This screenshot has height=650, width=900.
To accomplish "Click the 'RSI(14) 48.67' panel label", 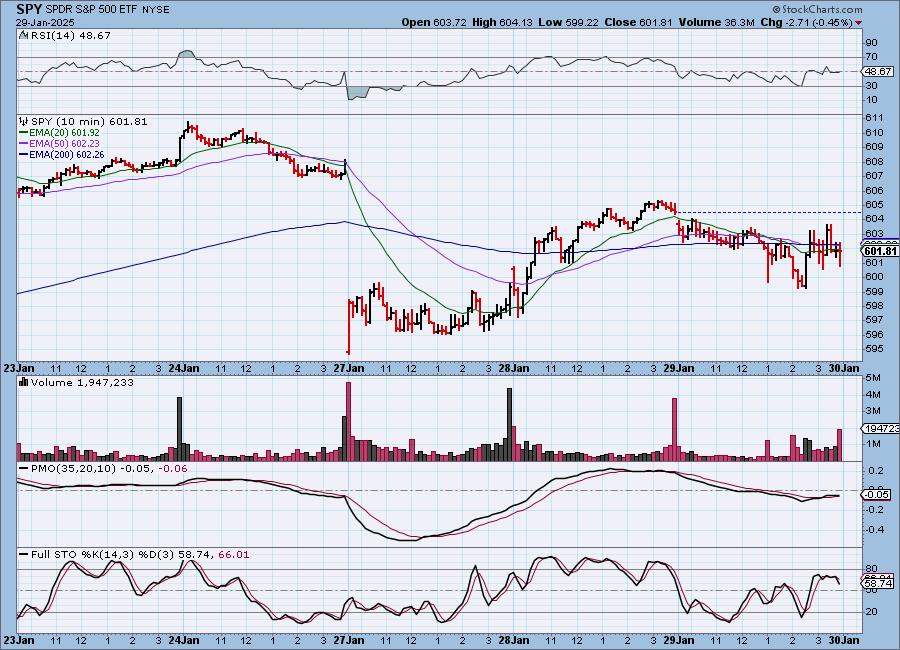I will (x=70, y=35).
